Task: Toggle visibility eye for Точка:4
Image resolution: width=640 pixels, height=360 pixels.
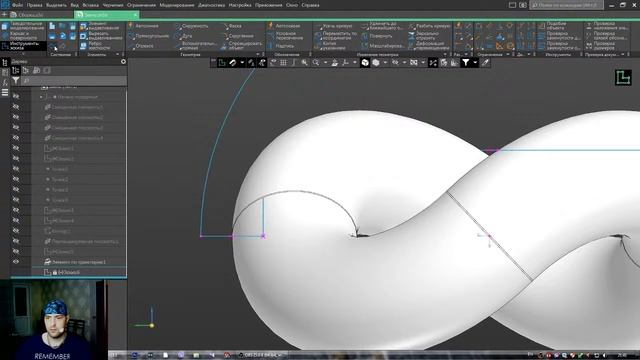Action: 16,200
